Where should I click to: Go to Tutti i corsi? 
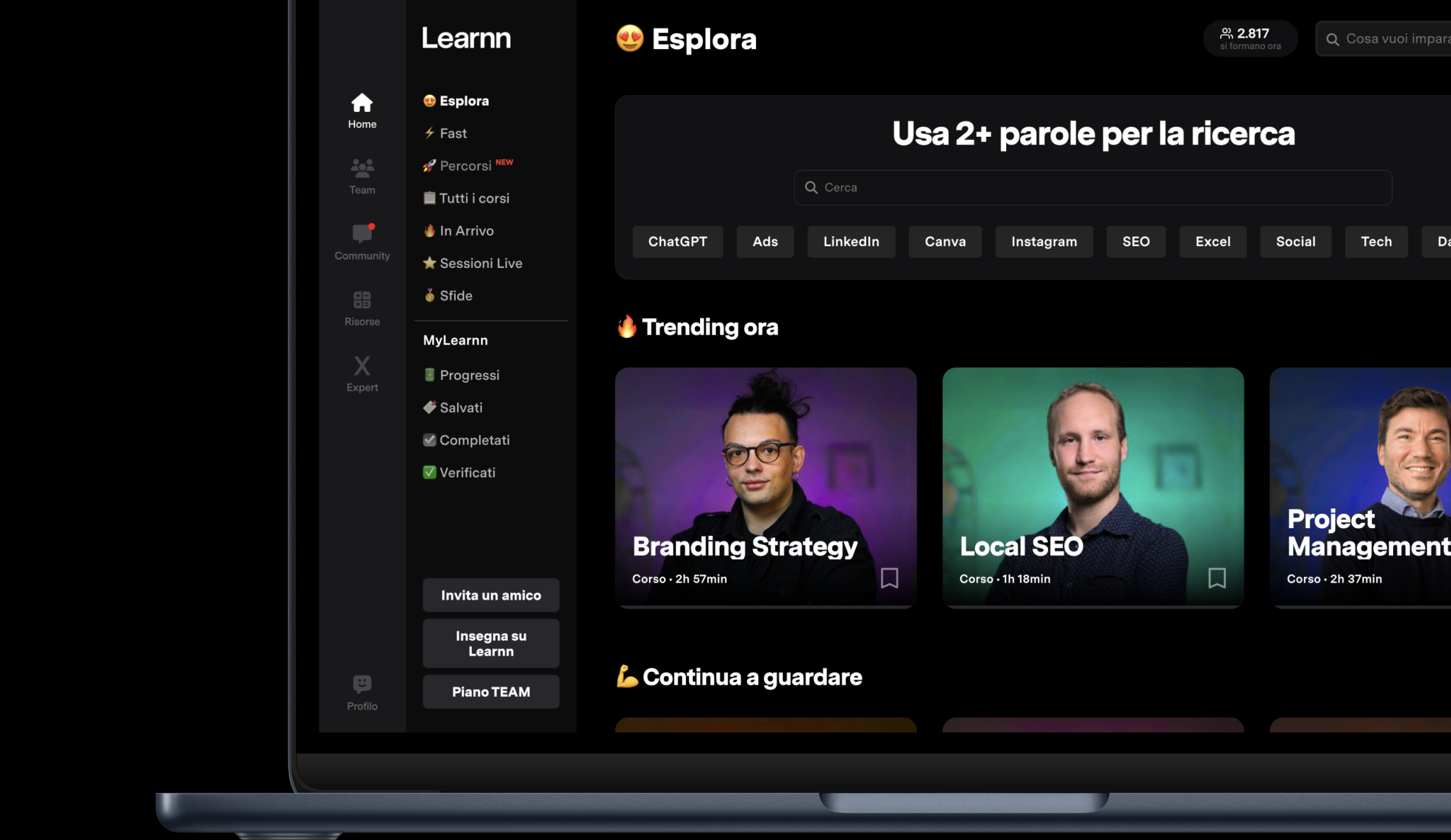[473, 199]
